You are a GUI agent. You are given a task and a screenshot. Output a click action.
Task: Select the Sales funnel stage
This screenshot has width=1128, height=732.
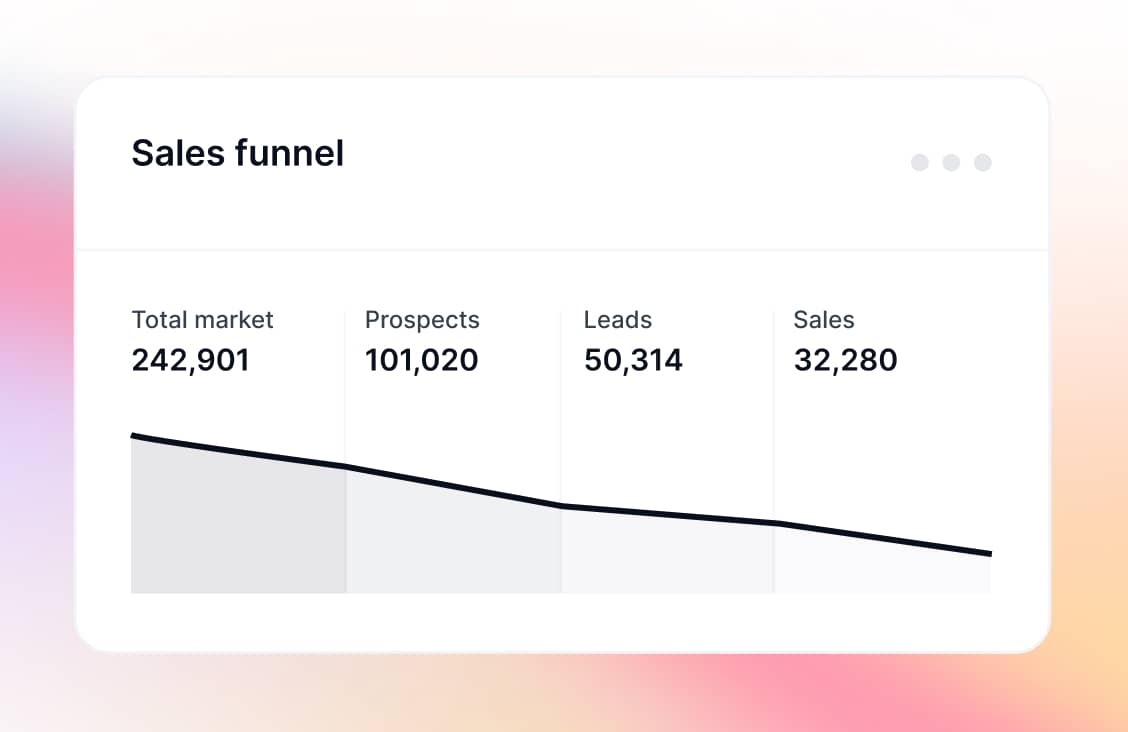point(824,319)
